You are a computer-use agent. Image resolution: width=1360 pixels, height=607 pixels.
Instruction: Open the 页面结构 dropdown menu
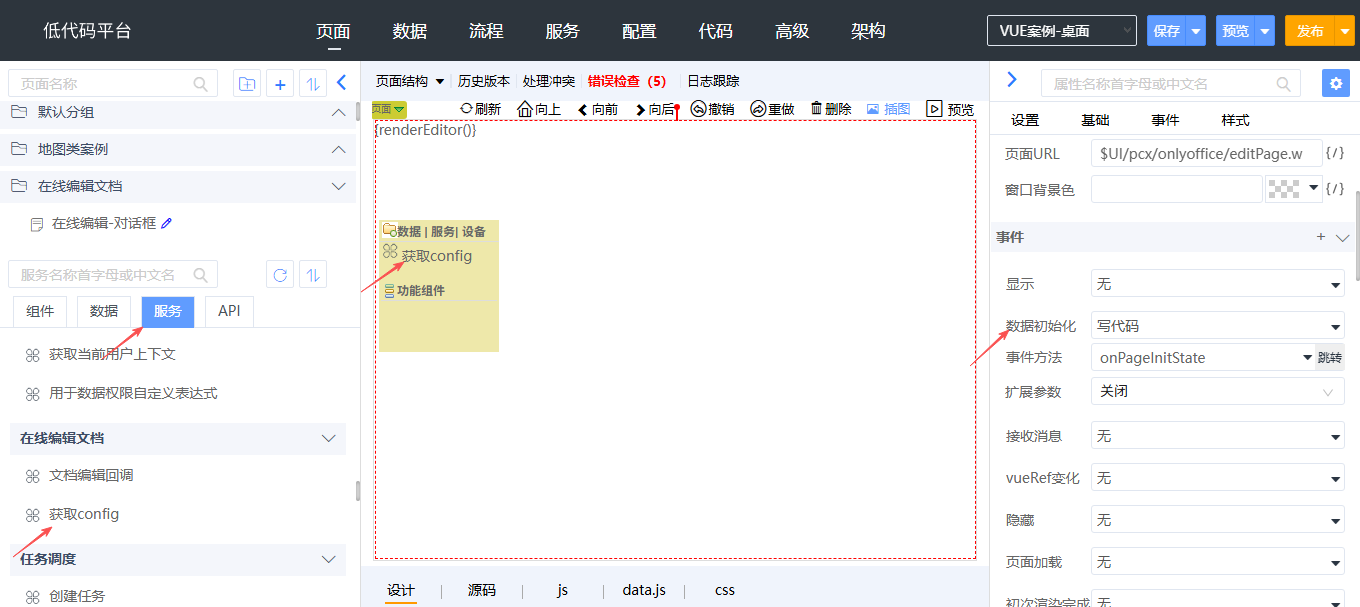tap(410, 81)
